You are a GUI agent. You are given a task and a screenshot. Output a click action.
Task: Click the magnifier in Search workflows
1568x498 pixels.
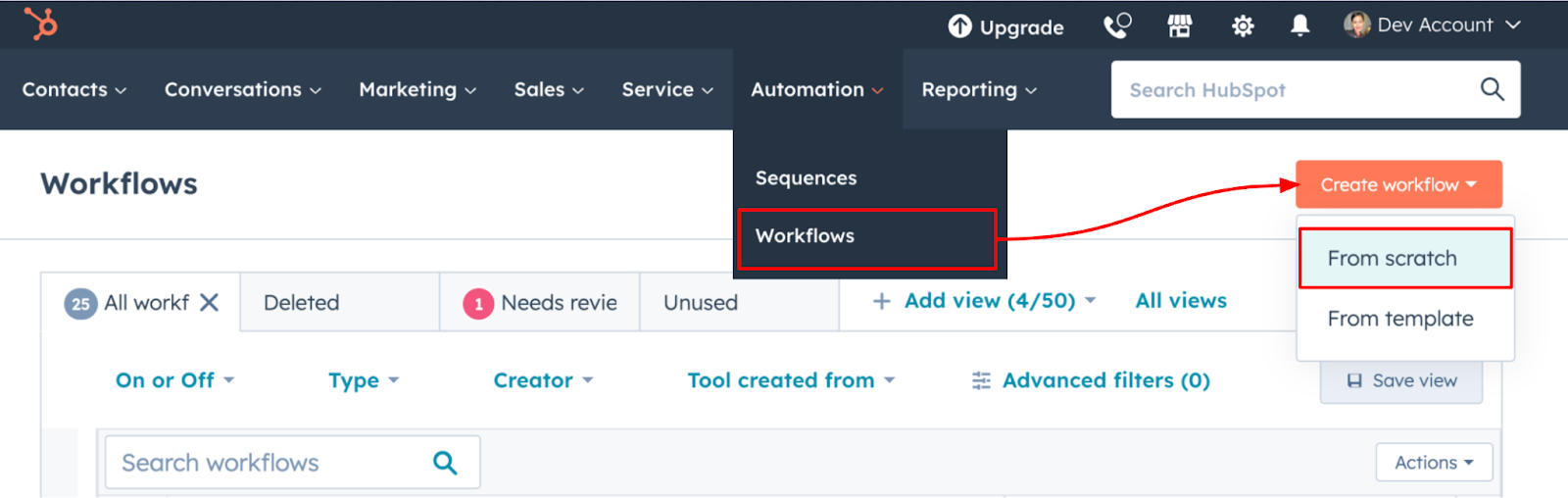[445, 463]
